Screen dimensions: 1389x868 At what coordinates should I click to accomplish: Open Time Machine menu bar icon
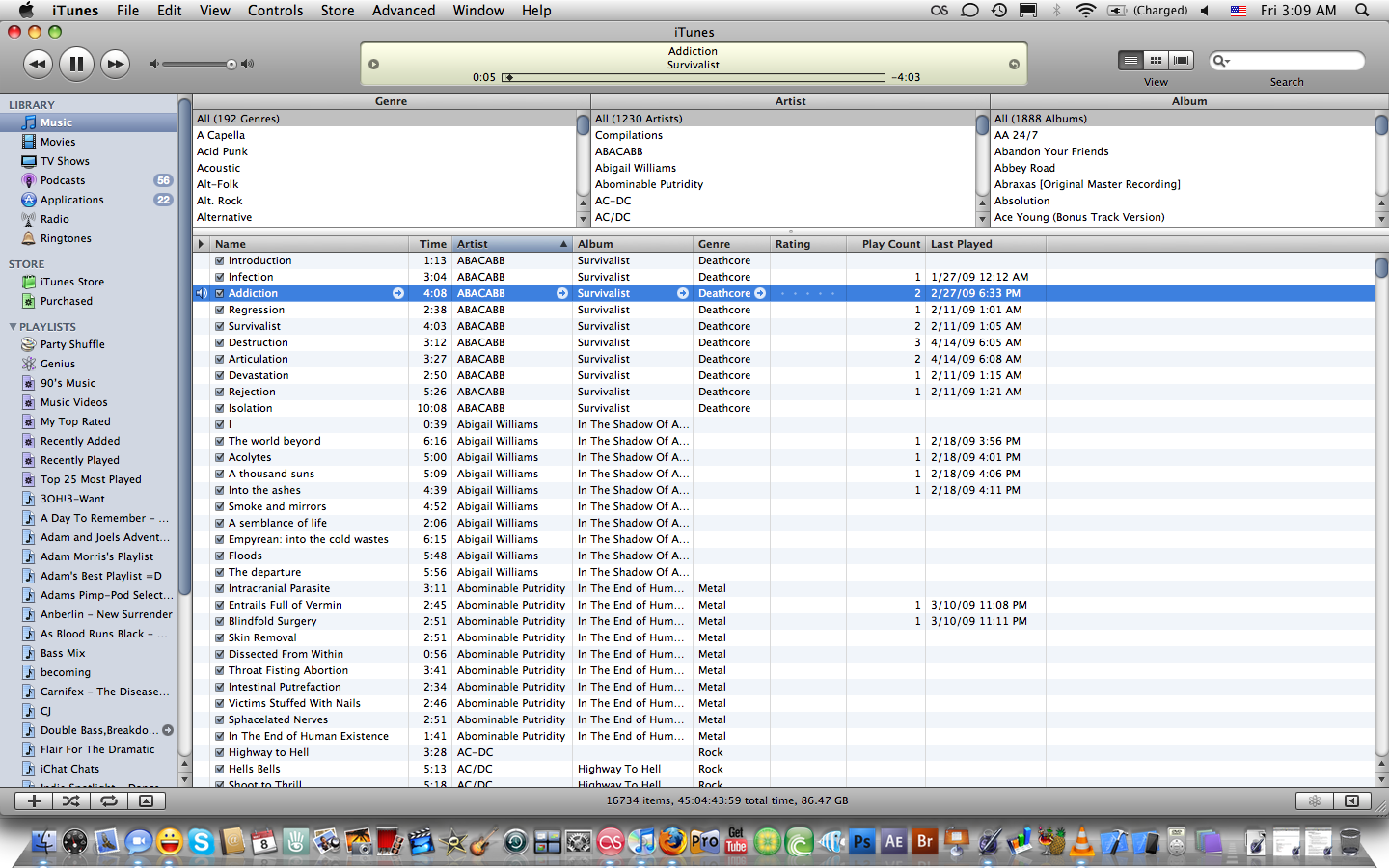click(x=999, y=10)
